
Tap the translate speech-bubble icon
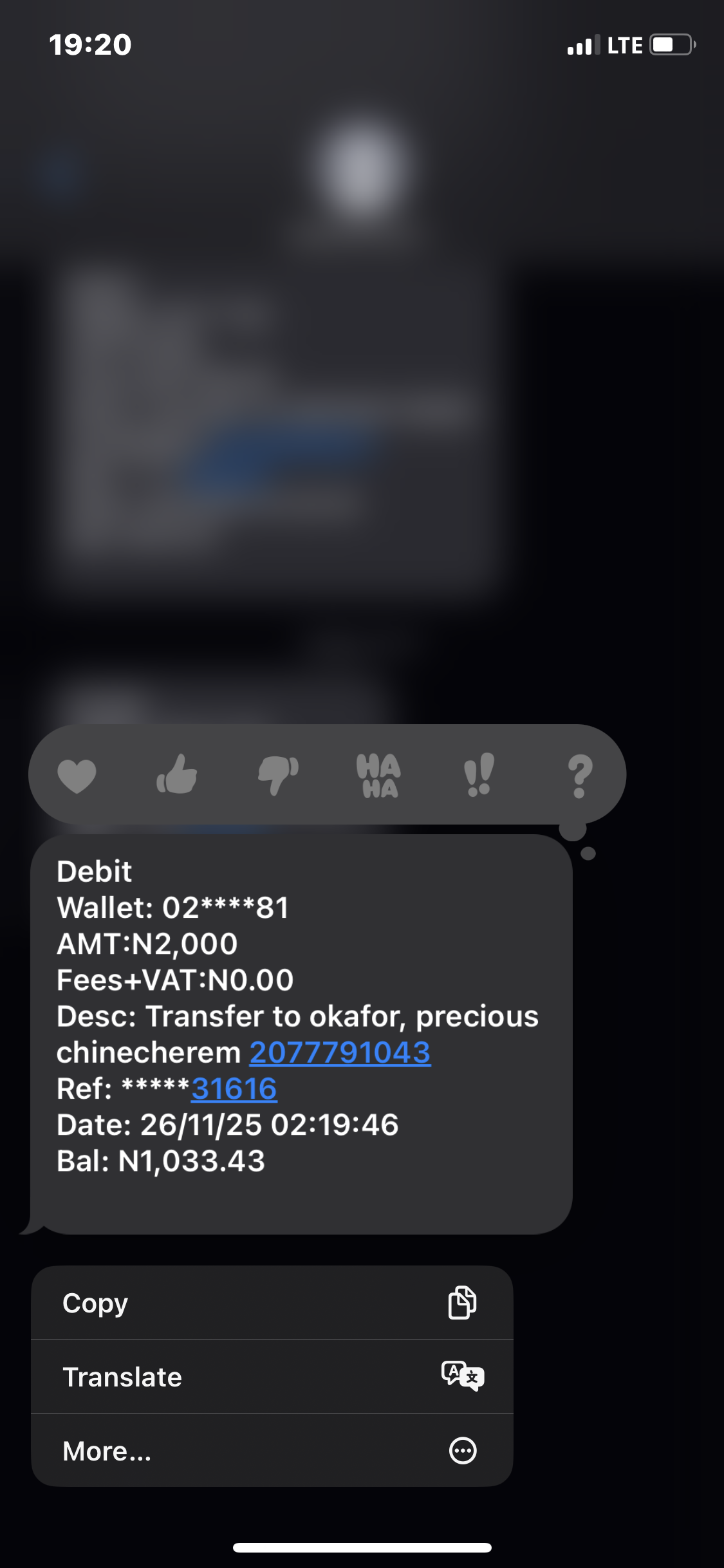tap(462, 1376)
